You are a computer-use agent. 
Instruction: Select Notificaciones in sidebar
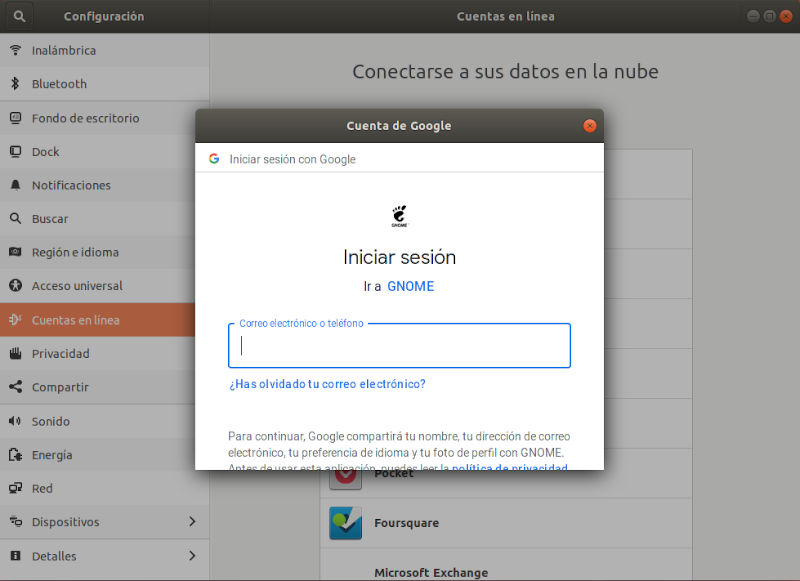coord(97,185)
